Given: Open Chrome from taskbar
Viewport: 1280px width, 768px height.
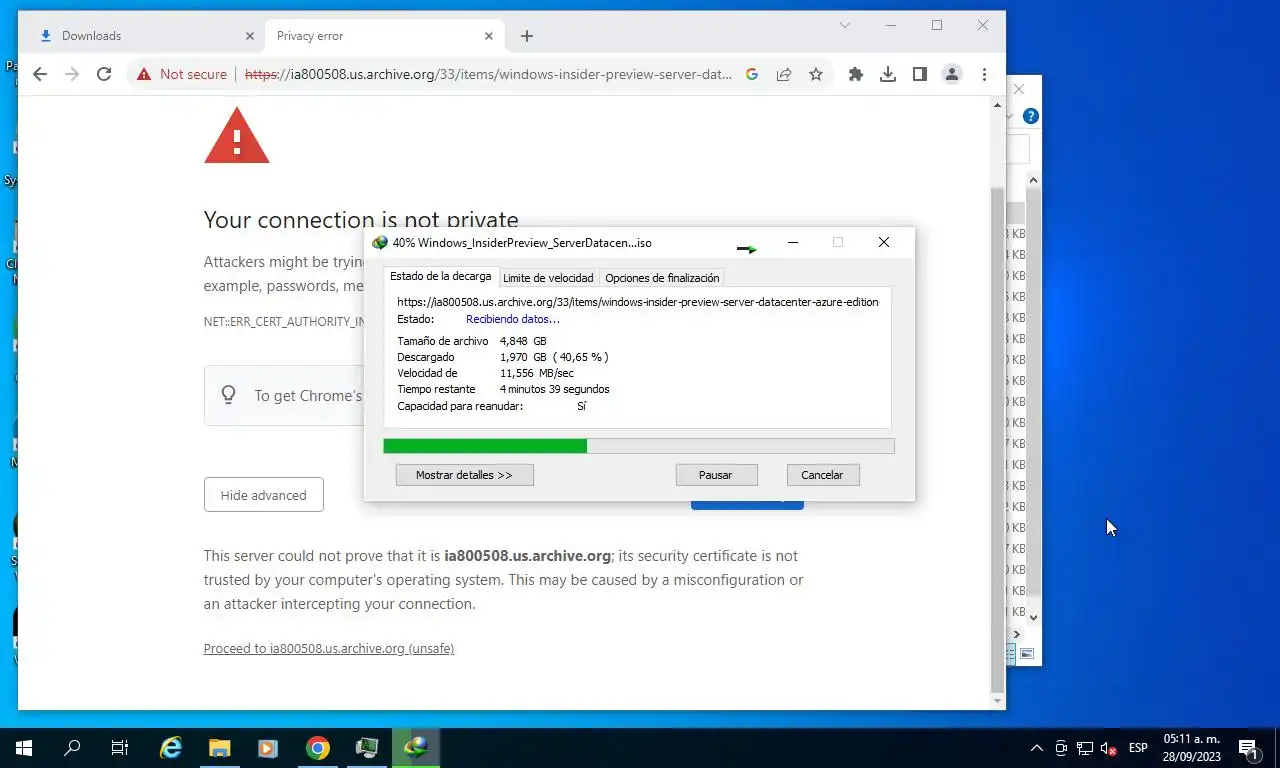Looking at the screenshot, I should tap(318, 748).
